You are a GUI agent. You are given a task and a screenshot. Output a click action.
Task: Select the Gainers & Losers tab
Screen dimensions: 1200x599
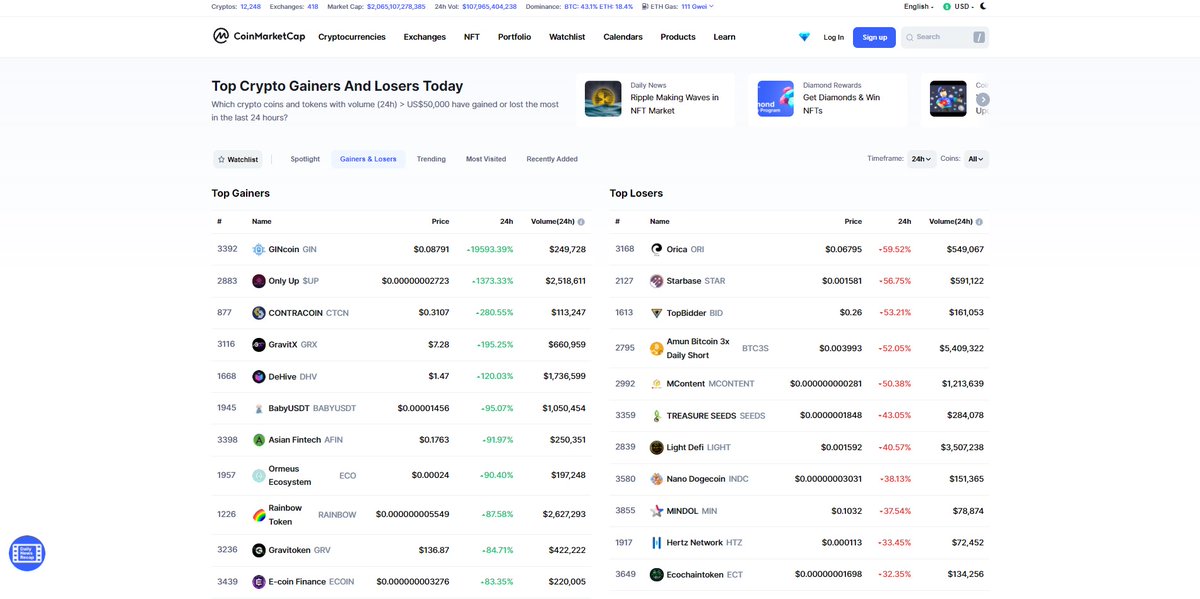[x=368, y=159]
